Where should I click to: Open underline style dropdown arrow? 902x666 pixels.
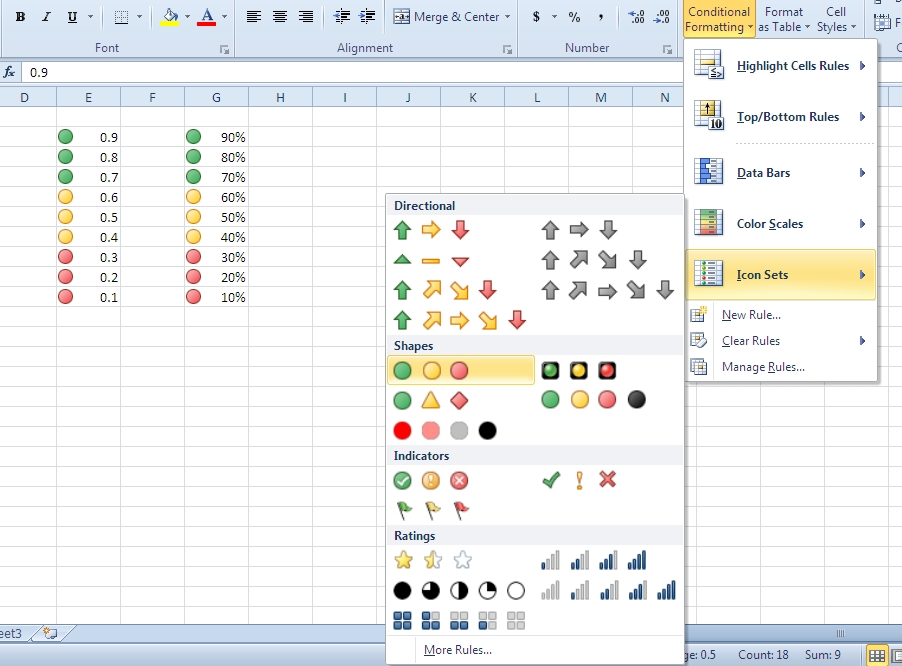pos(90,17)
